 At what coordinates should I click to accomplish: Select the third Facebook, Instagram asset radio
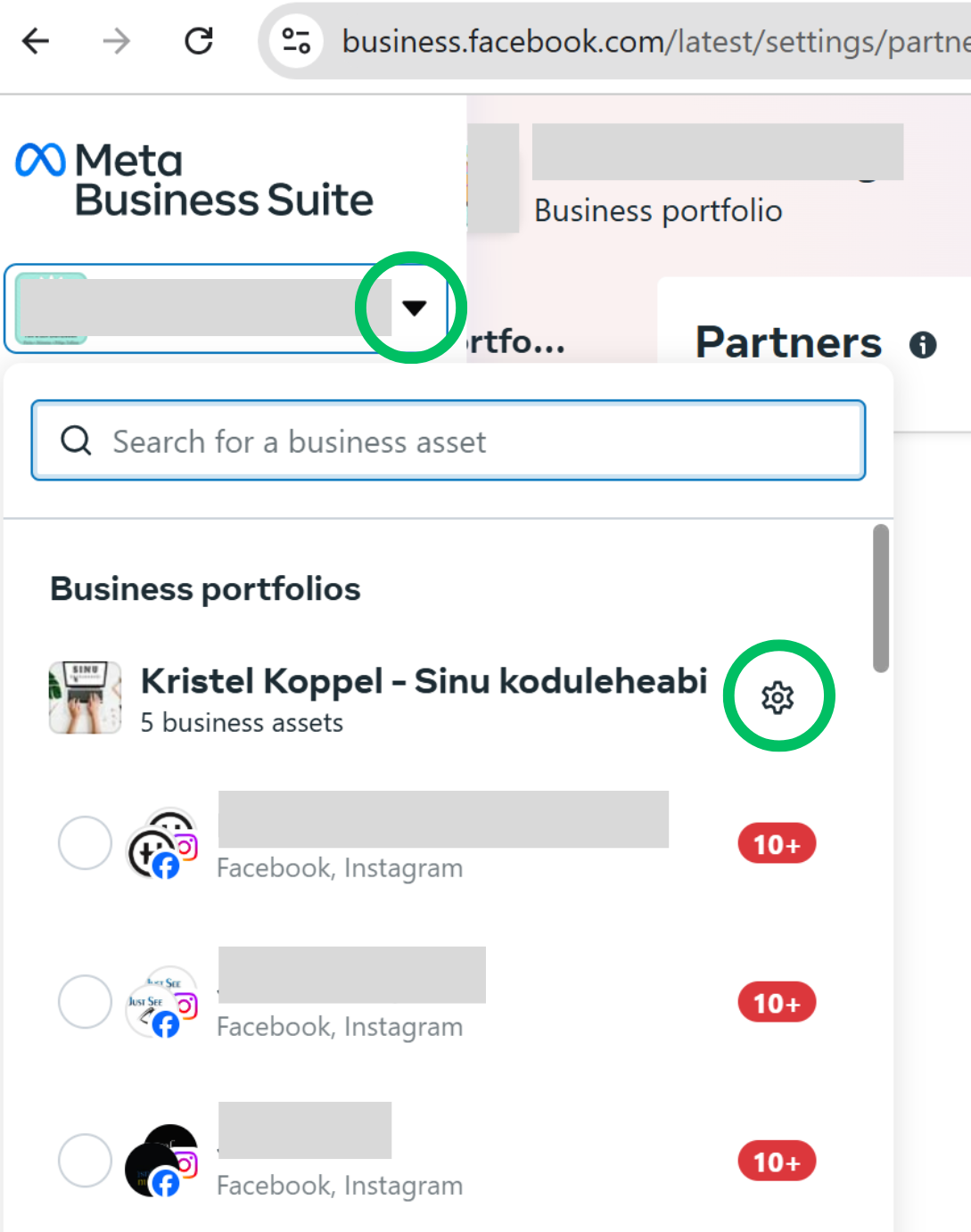(85, 1160)
